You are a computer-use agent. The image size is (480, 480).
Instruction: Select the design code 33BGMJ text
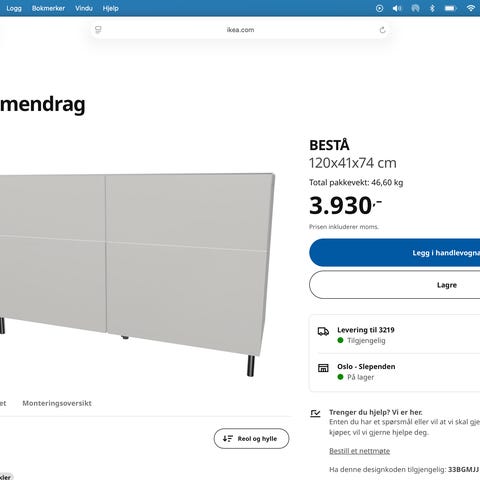[x=463, y=470]
